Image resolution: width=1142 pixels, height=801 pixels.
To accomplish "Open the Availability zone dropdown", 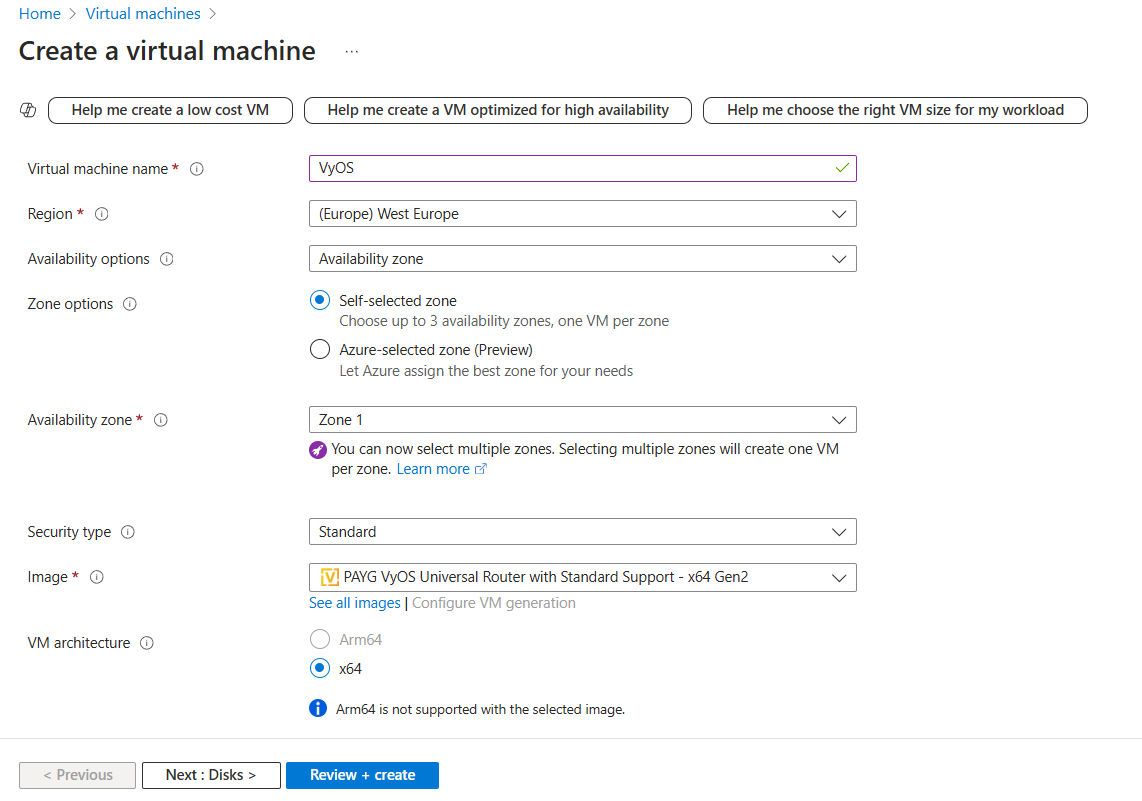I will click(x=839, y=419).
